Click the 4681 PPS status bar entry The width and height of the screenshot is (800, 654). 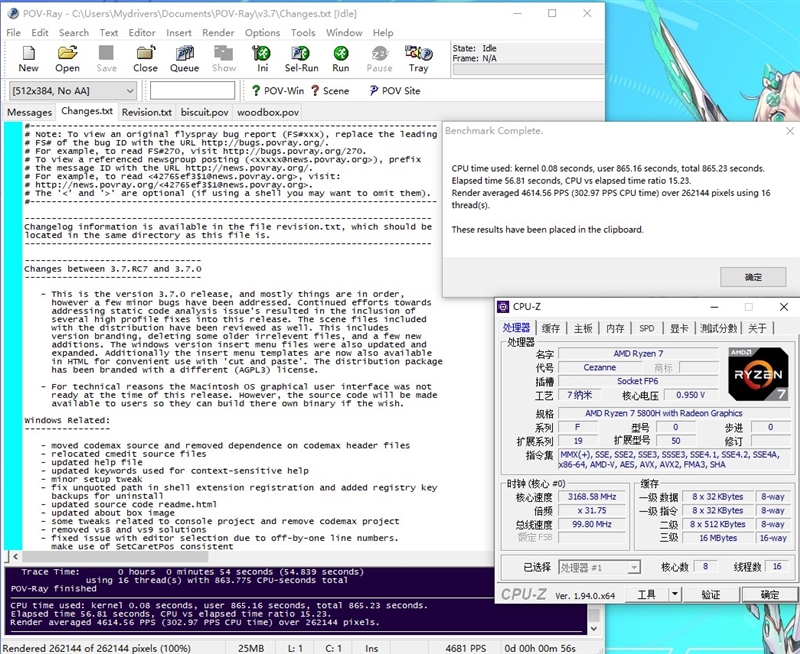click(x=465, y=648)
